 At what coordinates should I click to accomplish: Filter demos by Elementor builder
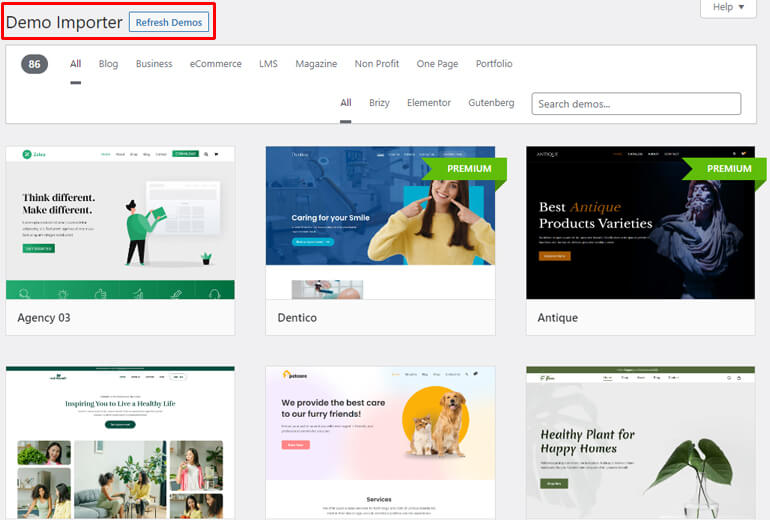pos(429,103)
